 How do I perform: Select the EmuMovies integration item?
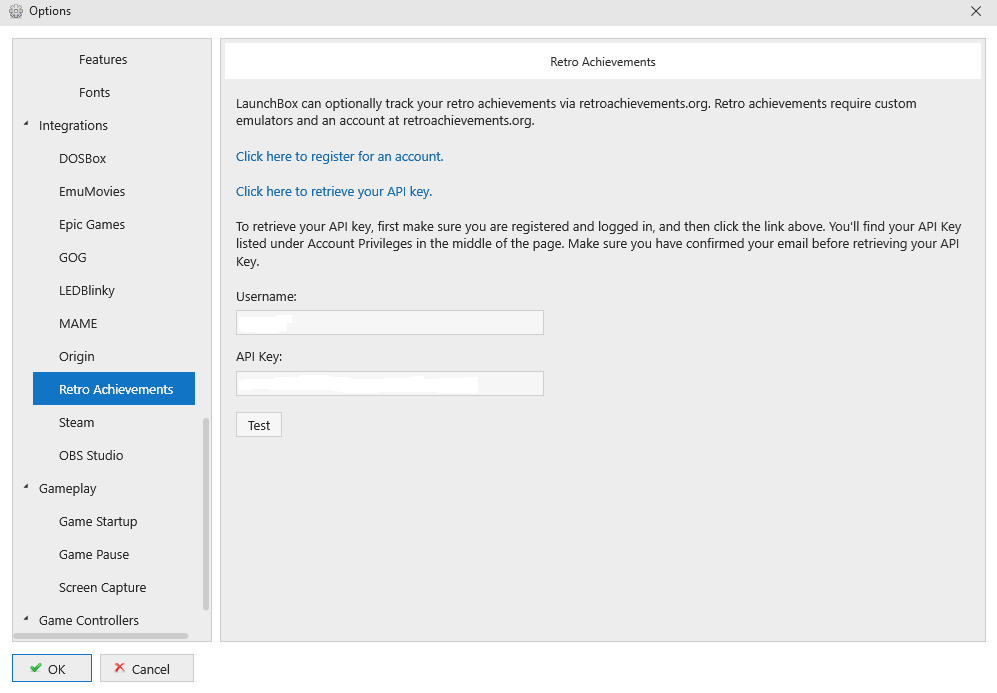(92, 191)
